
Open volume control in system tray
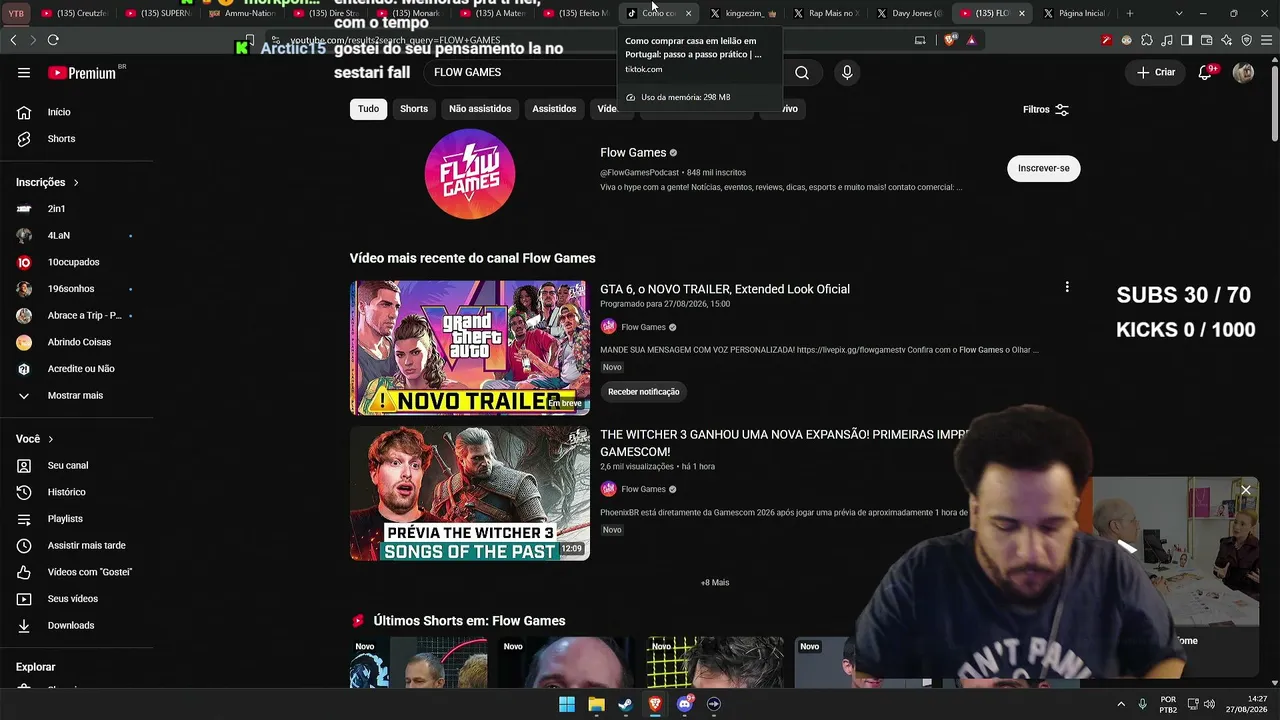(1208, 704)
